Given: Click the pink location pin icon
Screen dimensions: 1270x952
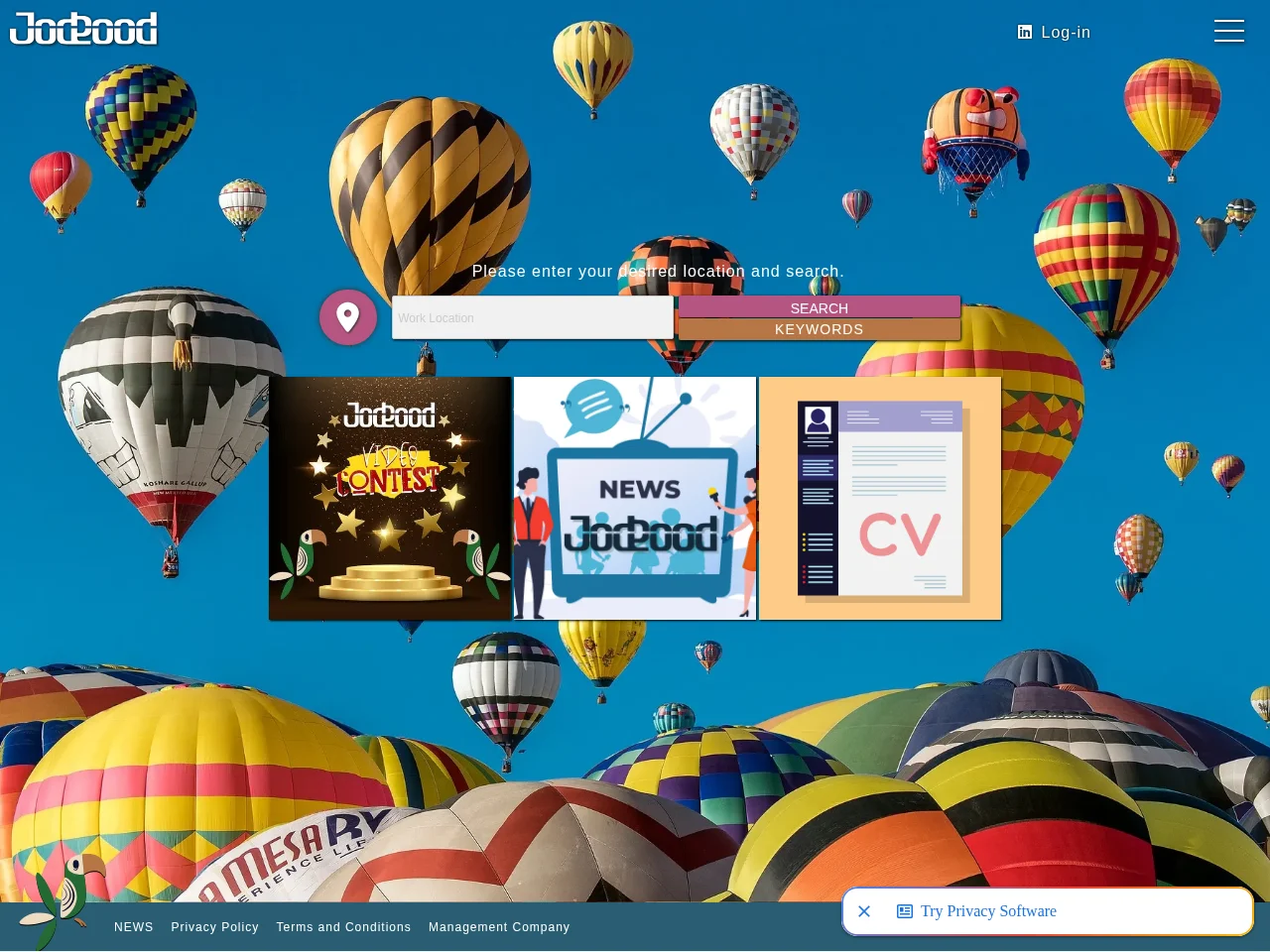Looking at the screenshot, I should pos(347,317).
